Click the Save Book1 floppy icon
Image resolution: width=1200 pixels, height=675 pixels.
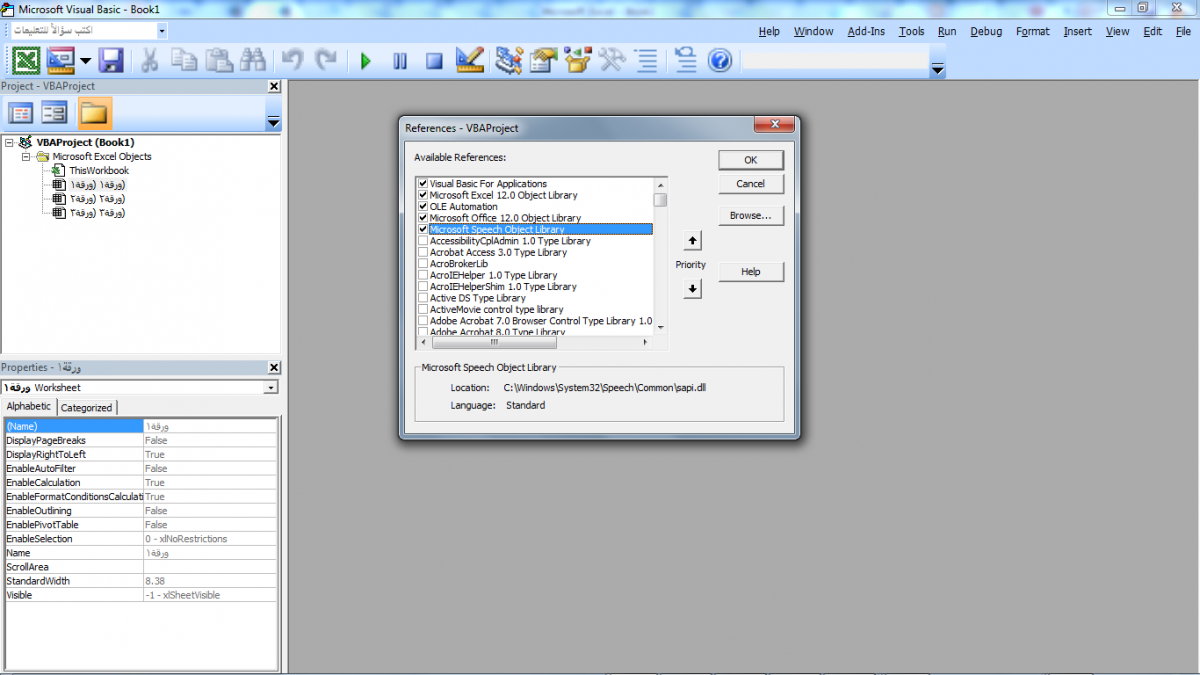[x=110, y=61]
